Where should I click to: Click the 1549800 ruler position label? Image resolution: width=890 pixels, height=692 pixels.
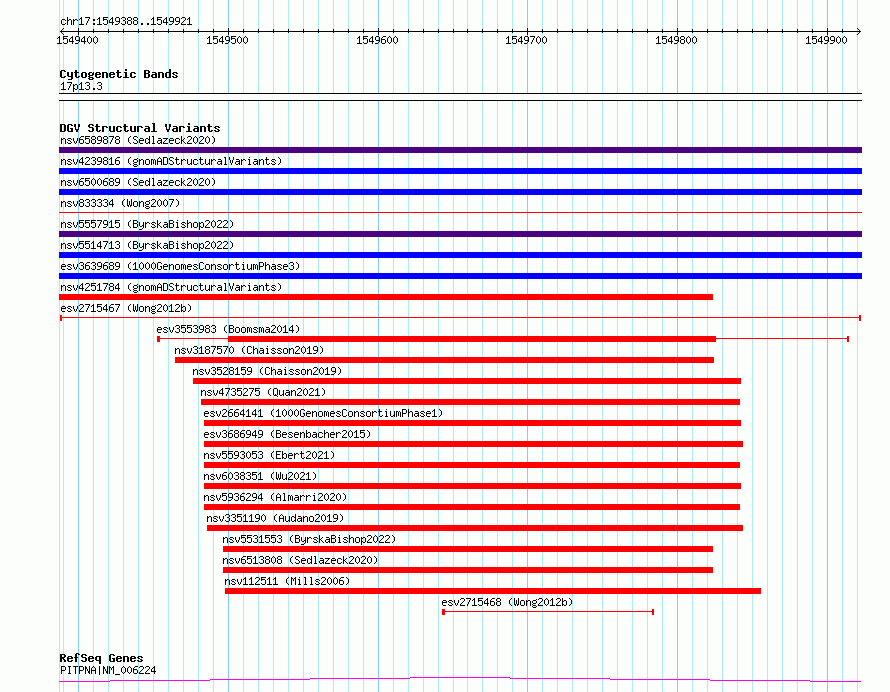click(x=676, y=40)
